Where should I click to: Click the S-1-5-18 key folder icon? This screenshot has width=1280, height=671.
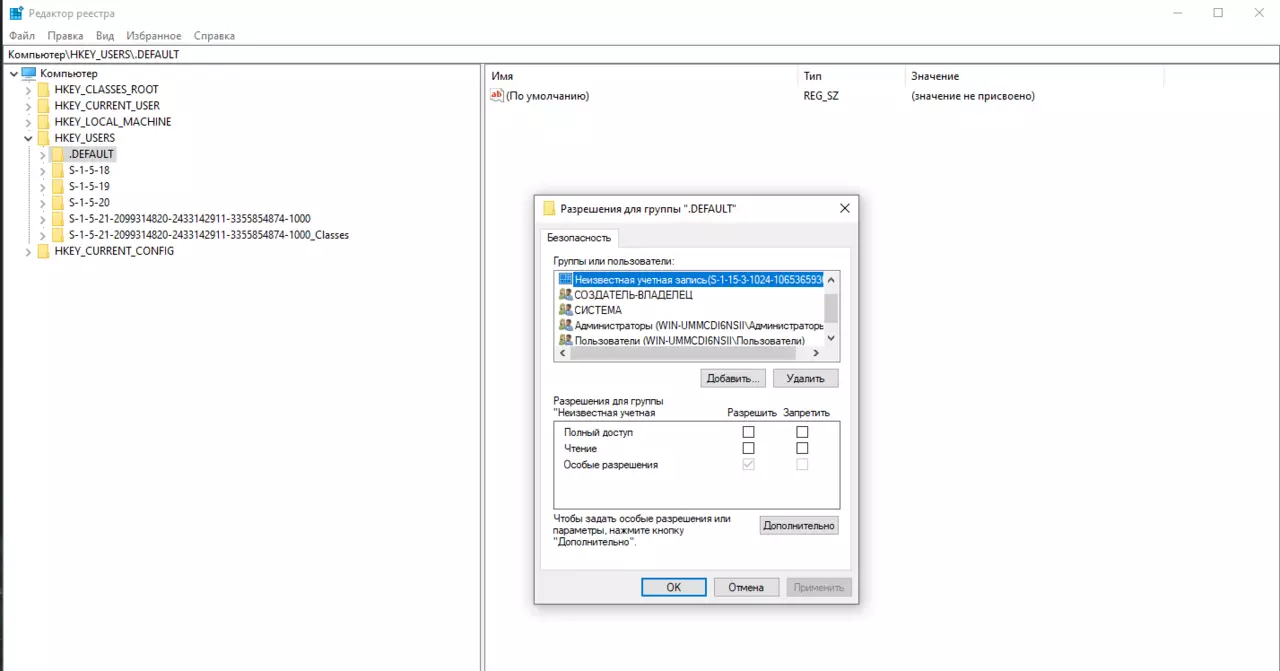57,170
